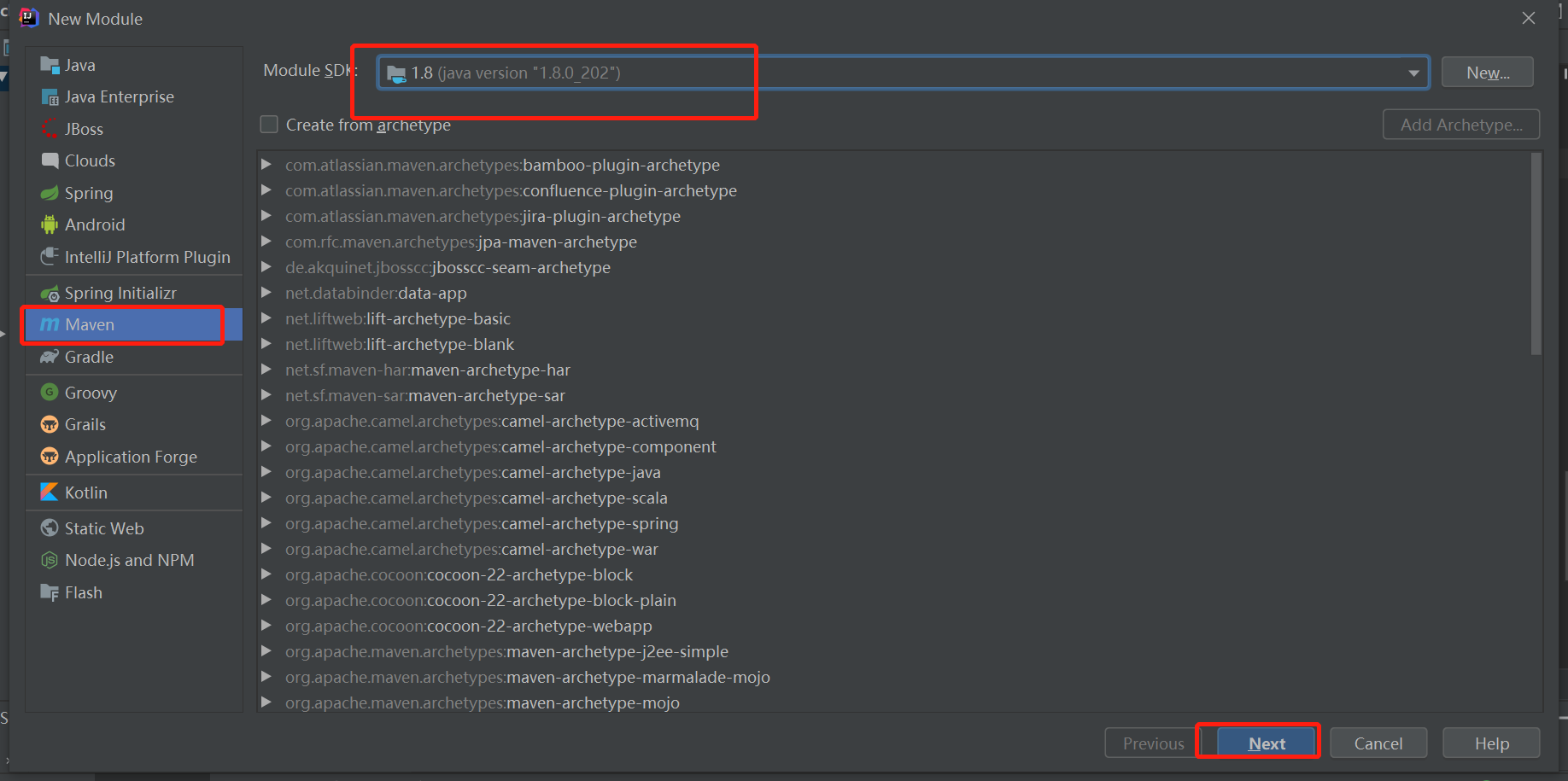Image resolution: width=1568 pixels, height=781 pixels.
Task: Expand jbosscc-seam-archetype entry
Action: (x=266, y=266)
